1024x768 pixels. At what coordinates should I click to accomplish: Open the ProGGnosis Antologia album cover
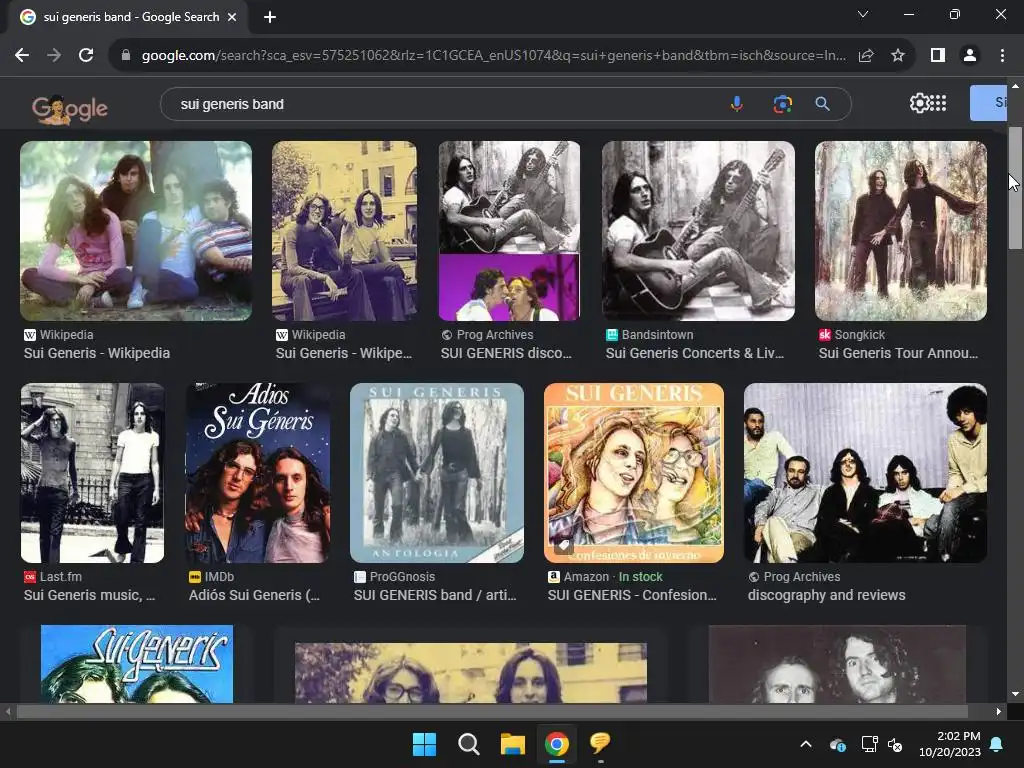(x=437, y=473)
